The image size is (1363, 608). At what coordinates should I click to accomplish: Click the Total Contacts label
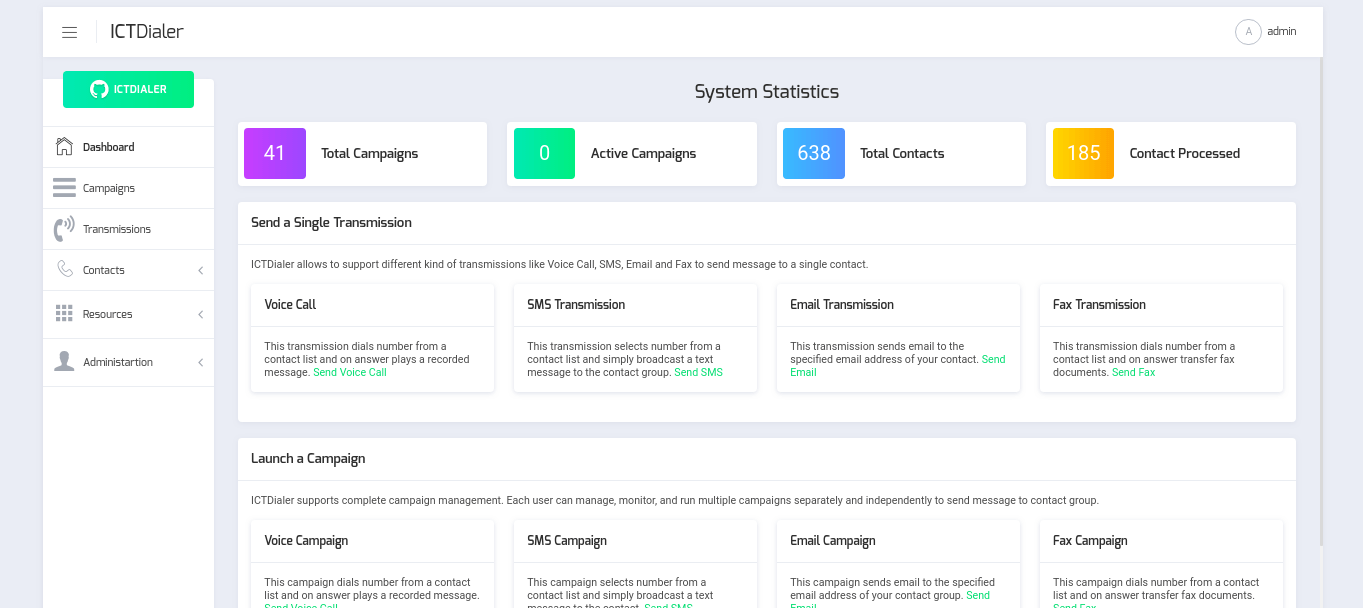(902, 153)
